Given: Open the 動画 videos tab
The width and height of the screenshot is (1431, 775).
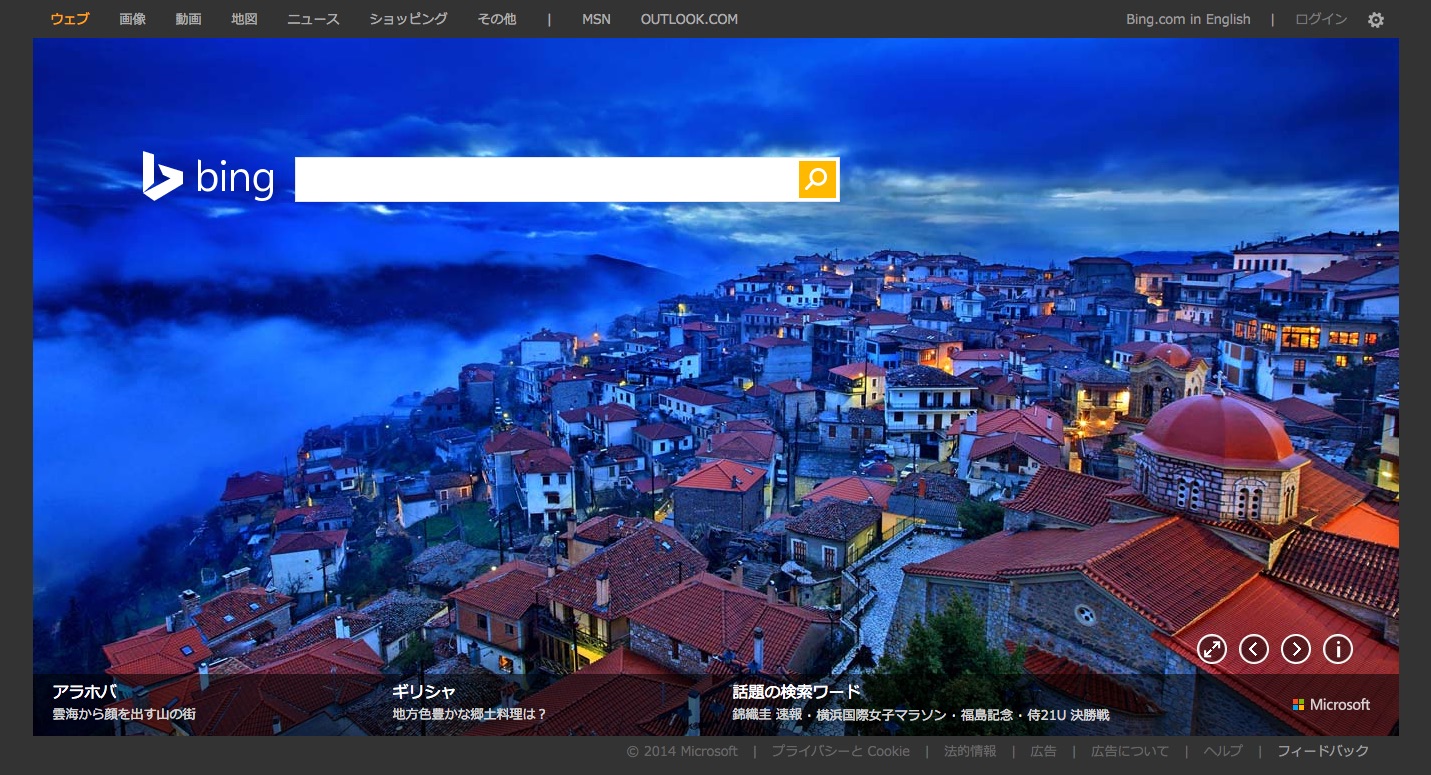Looking at the screenshot, I should (188, 19).
